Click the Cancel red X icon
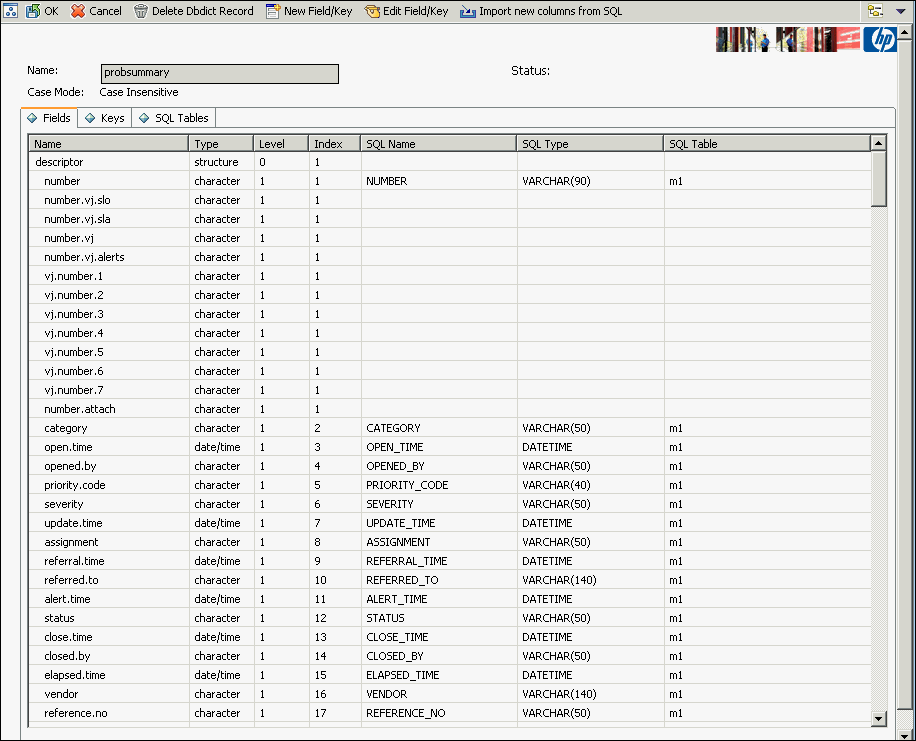Image resolution: width=916 pixels, height=741 pixels. tap(80, 11)
